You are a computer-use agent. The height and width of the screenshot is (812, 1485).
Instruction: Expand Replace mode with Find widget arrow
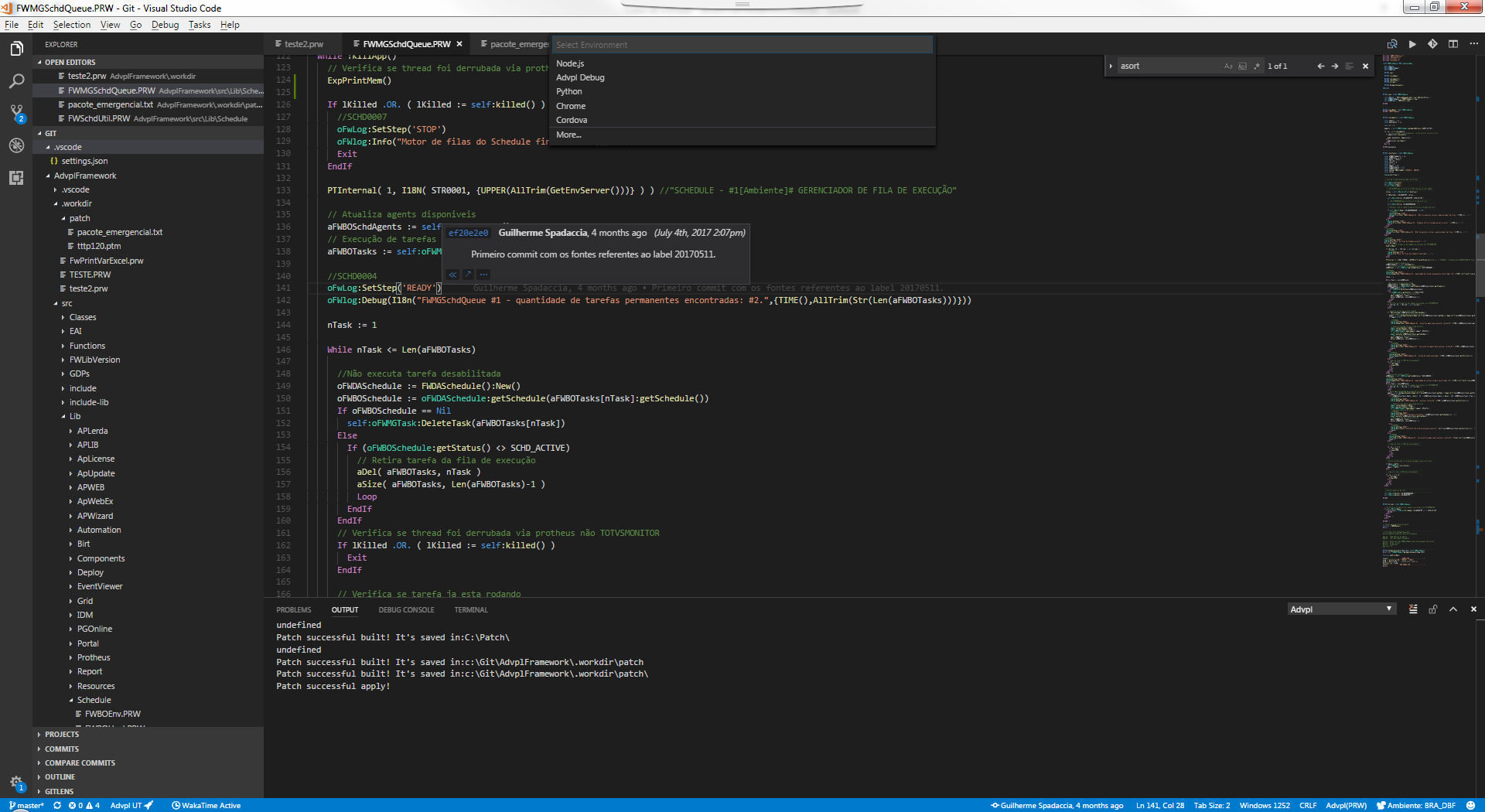(x=1111, y=67)
